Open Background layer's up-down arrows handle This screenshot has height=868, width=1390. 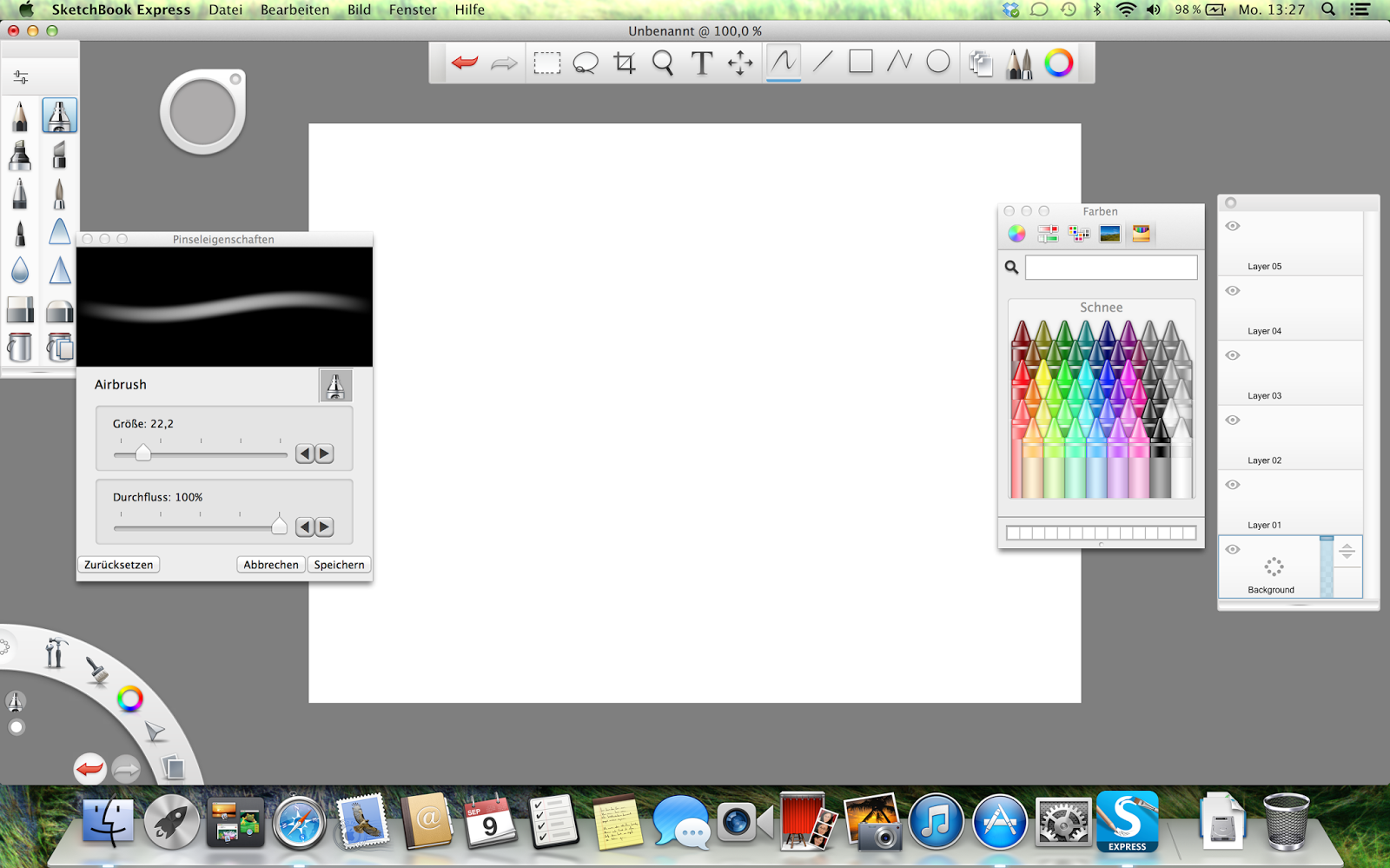coord(1347,551)
